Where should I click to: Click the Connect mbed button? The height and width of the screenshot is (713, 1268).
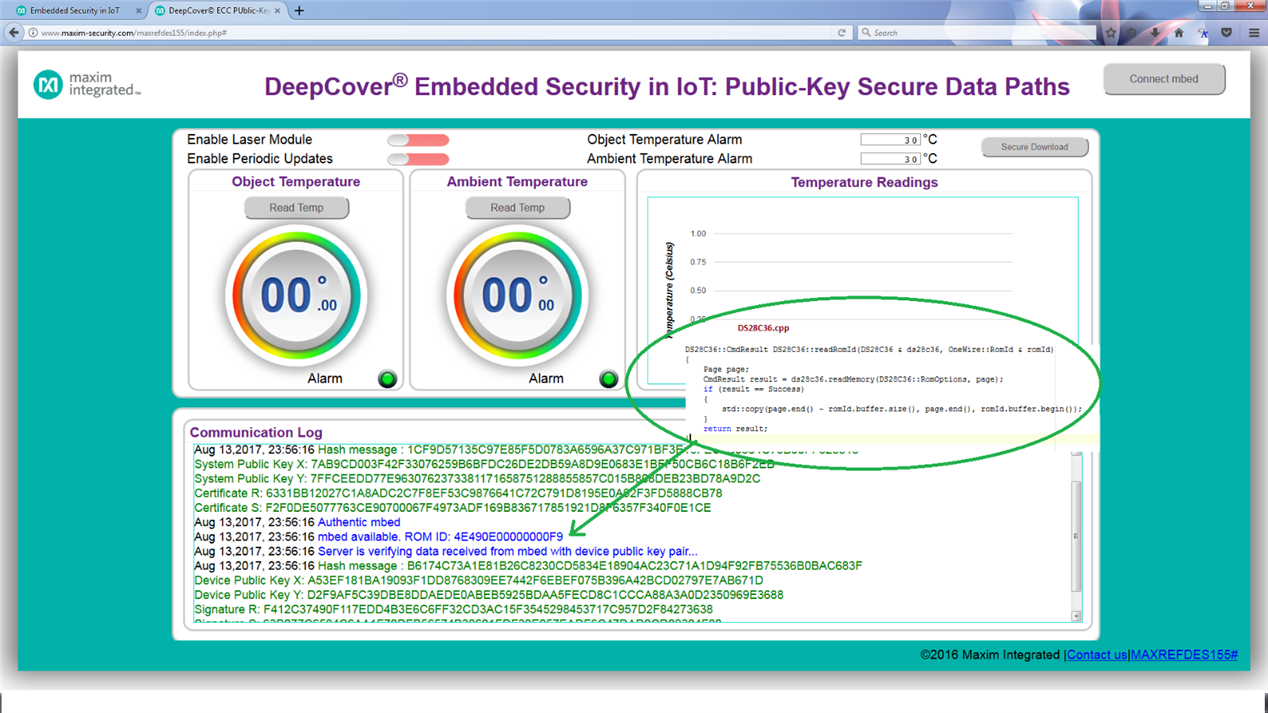[x=1164, y=79]
